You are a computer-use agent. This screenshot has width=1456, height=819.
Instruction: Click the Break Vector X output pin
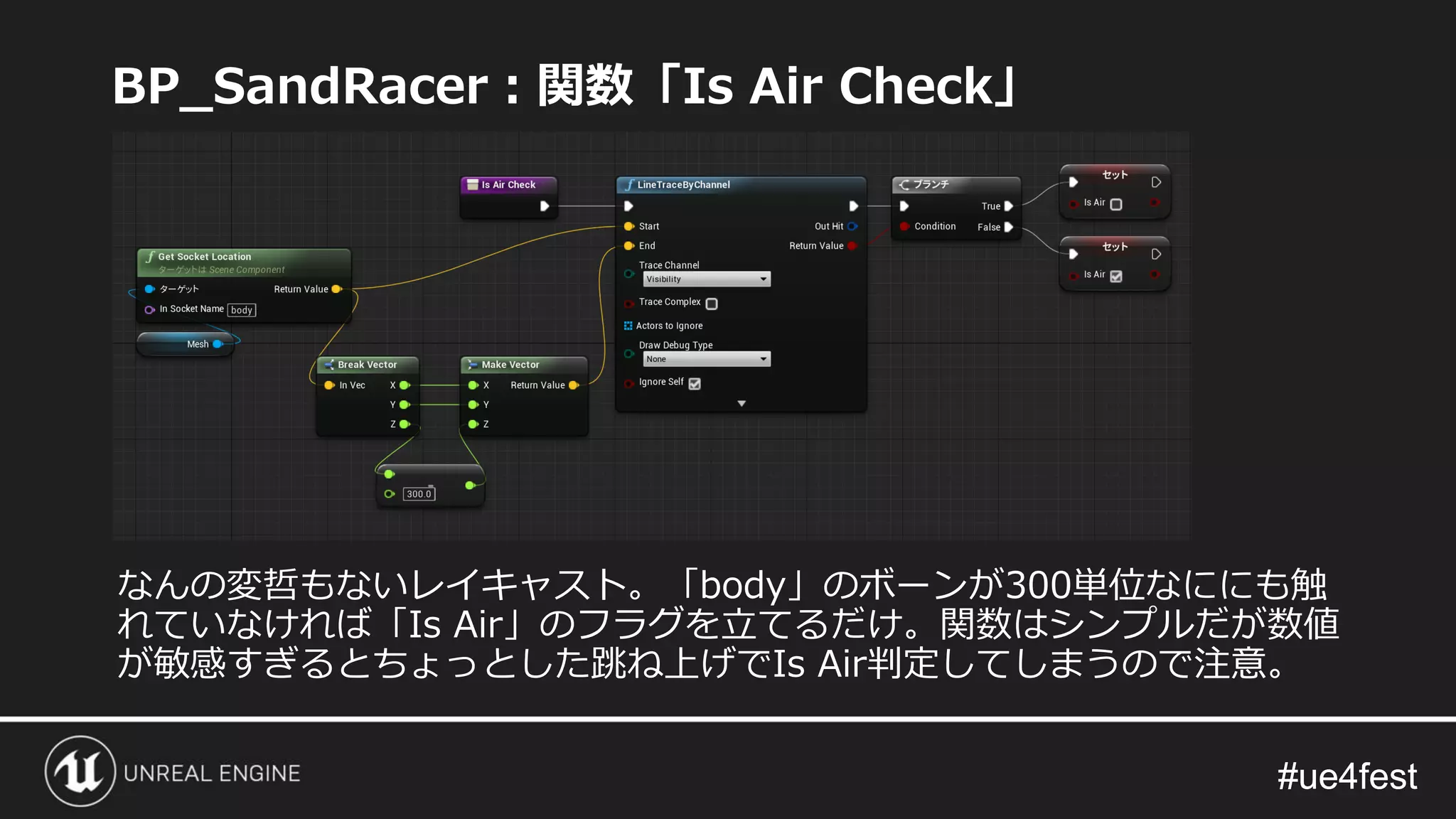[x=405, y=385]
